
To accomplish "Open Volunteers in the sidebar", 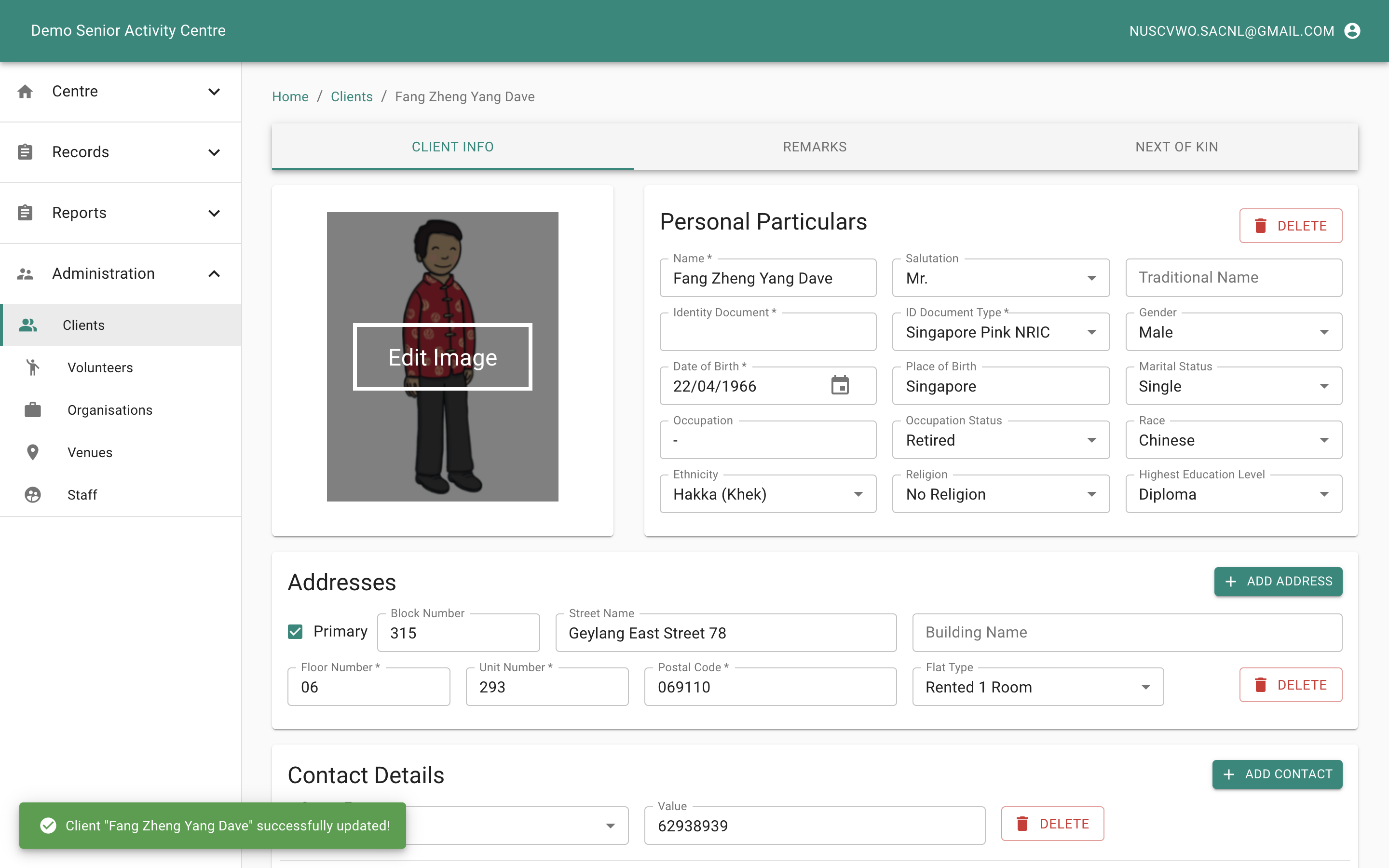I will [121, 367].
